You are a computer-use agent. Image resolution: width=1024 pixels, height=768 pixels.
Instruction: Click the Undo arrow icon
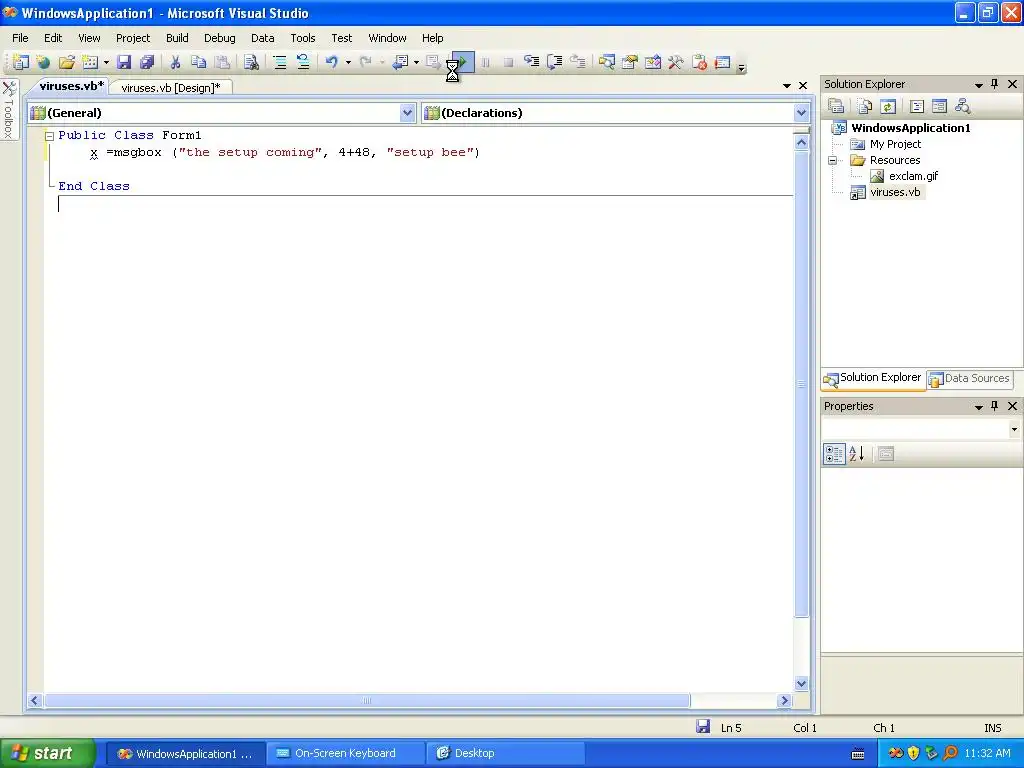(x=332, y=62)
